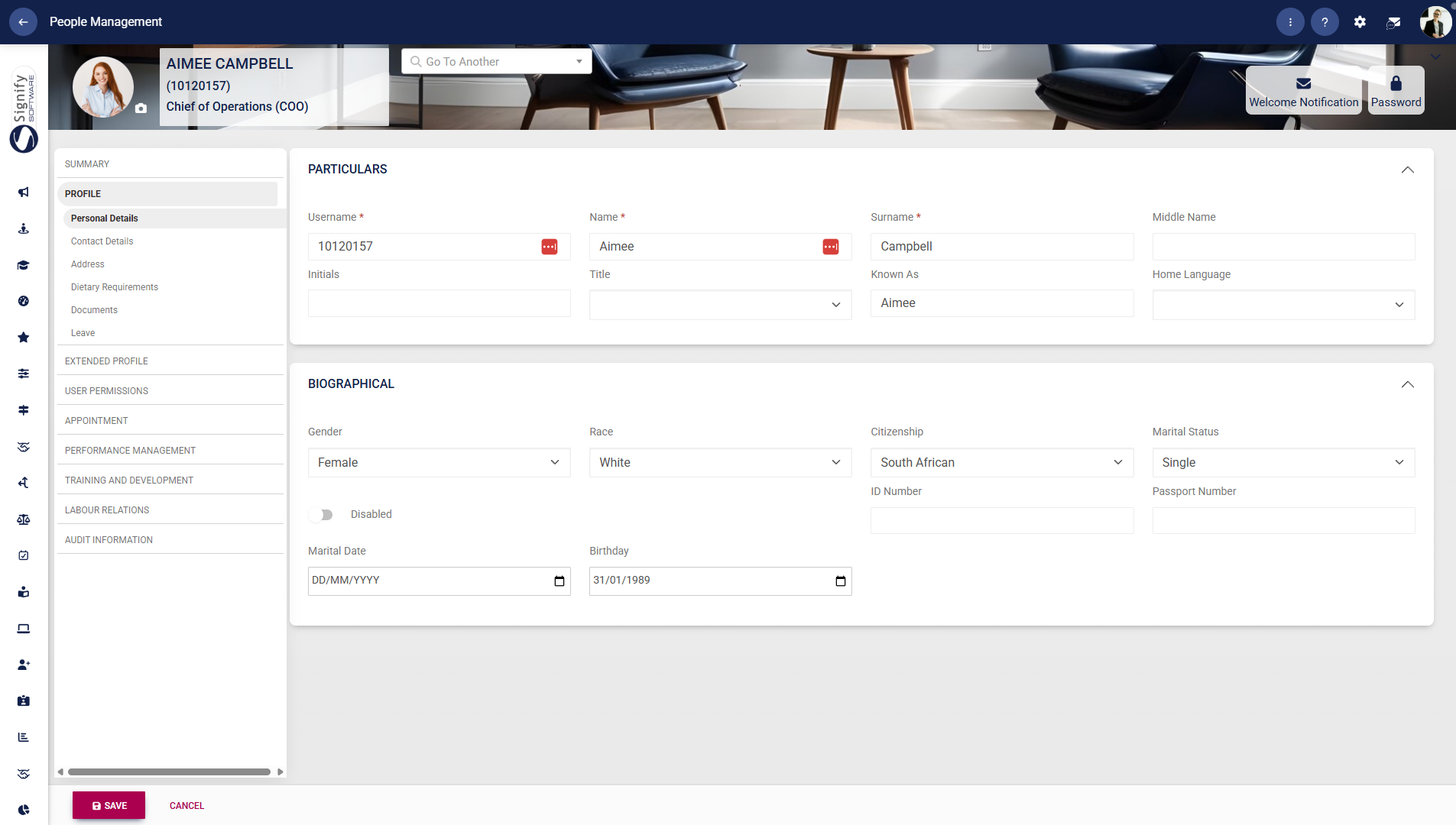The height and width of the screenshot is (825, 1456).
Task: Open the scales of justice icon
Action: click(x=23, y=519)
